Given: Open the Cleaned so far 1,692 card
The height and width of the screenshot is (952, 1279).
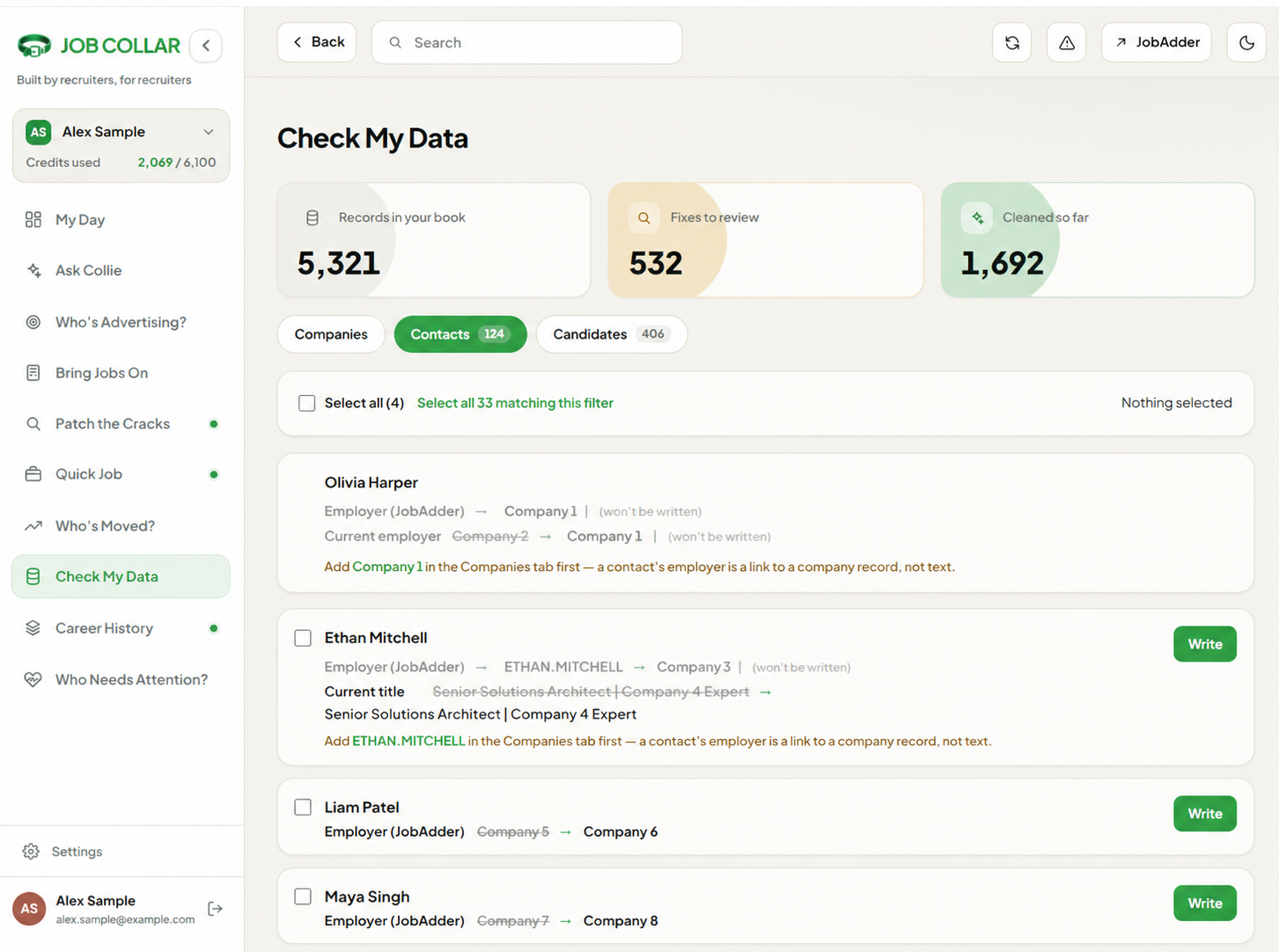Looking at the screenshot, I should pos(1098,240).
